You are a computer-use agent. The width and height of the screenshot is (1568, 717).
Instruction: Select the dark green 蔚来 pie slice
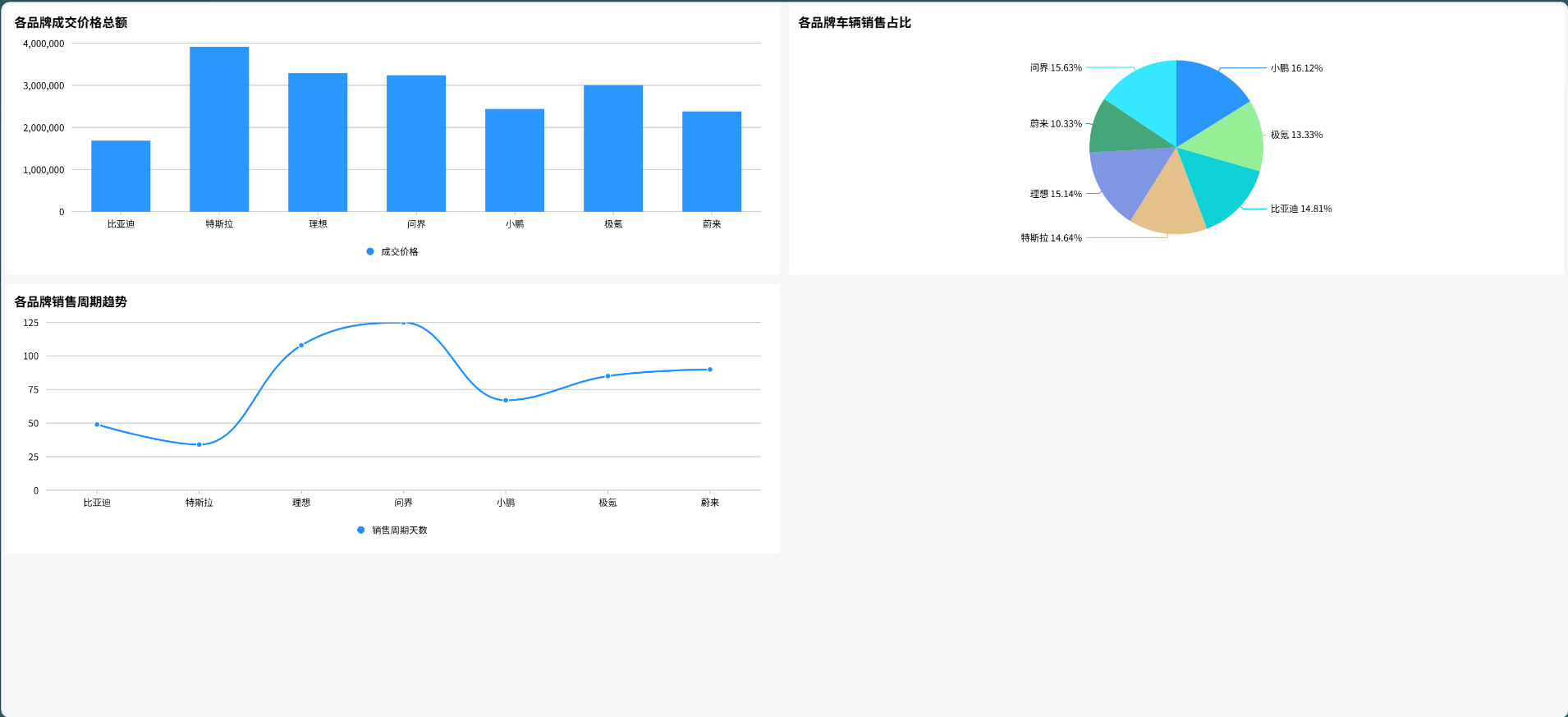tap(1121, 131)
